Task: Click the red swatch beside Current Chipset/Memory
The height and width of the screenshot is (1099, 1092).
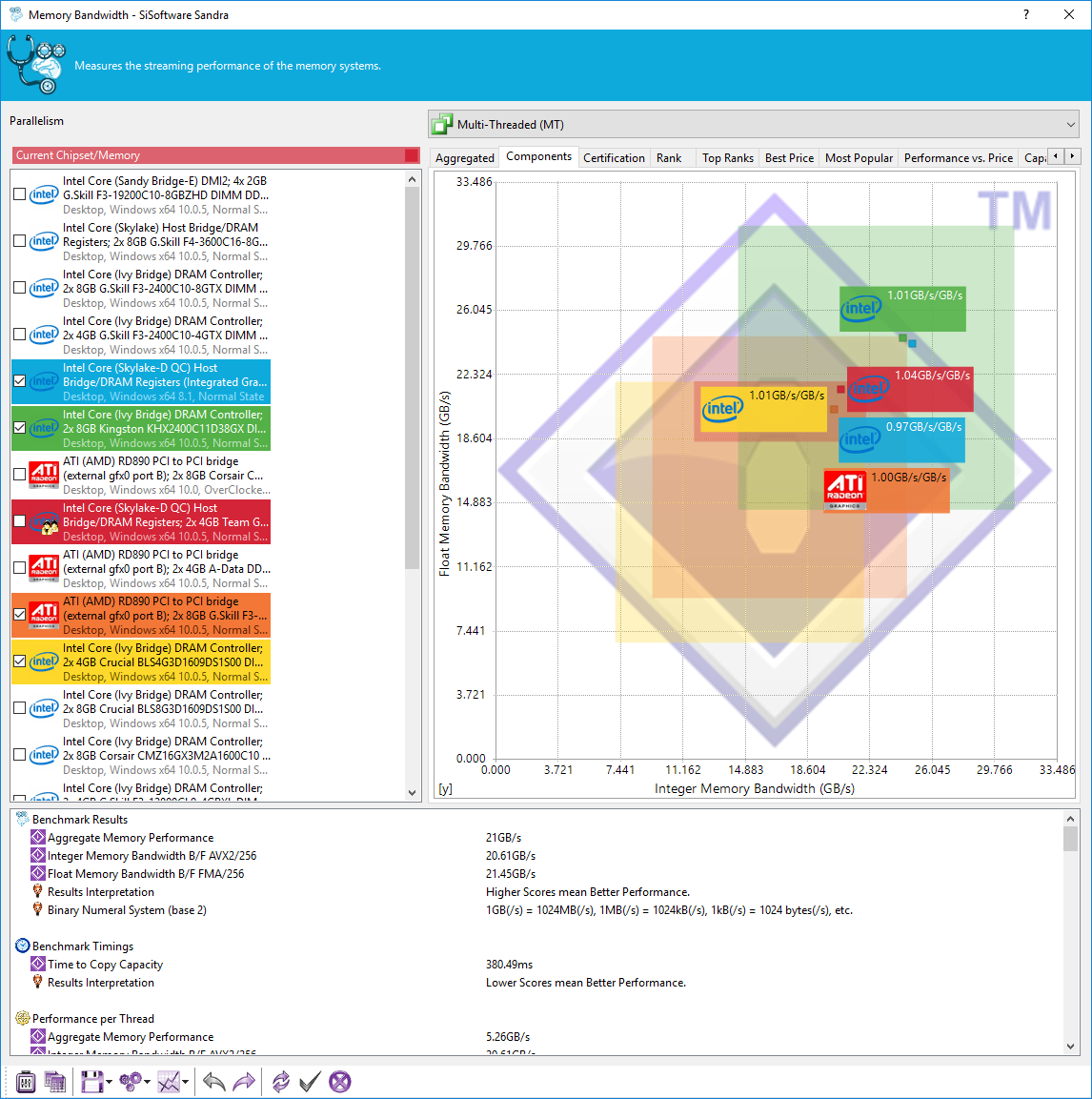Action: pyautogui.click(x=412, y=155)
